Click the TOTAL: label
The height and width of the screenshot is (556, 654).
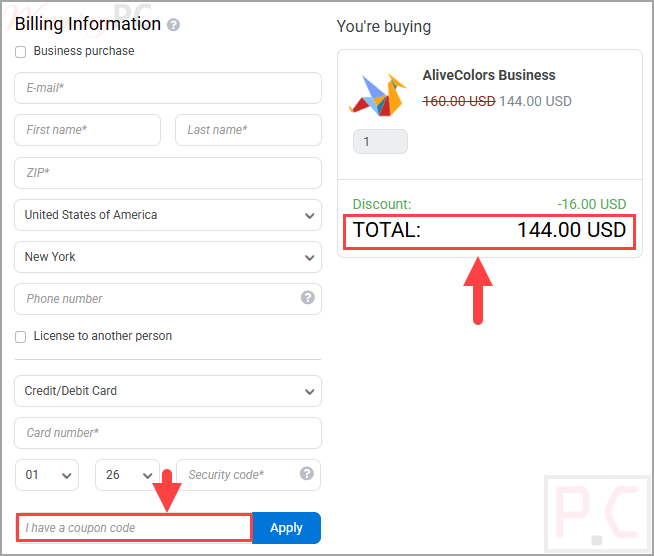387,230
